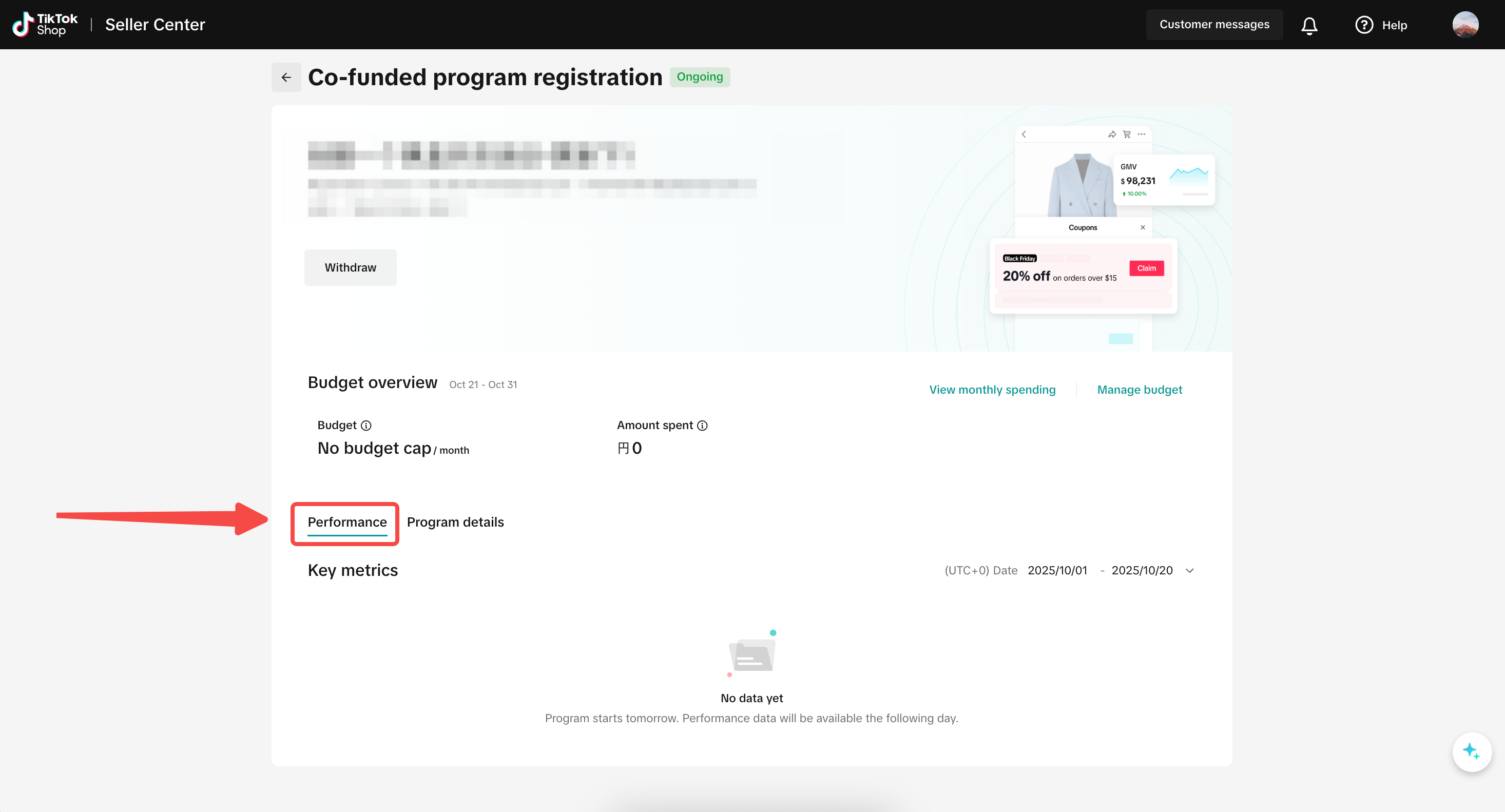Click the Budget info icon
Viewport: 1505px width, 812px height.
(366, 426)
